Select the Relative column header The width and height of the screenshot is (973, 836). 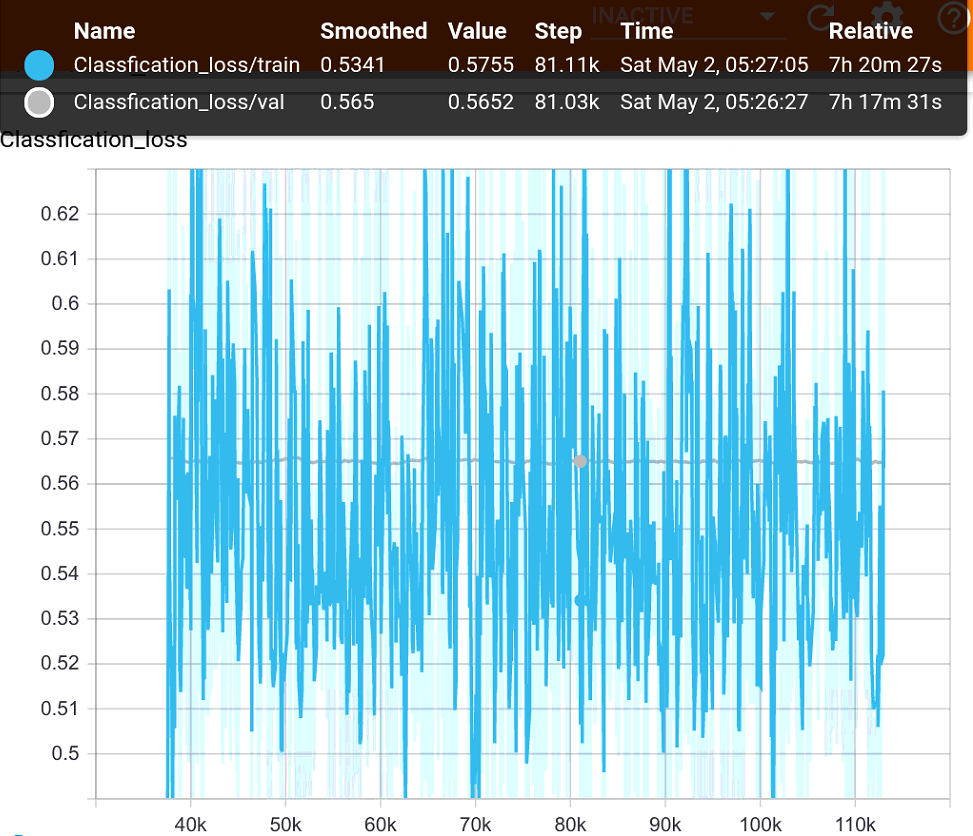[870, 31]
